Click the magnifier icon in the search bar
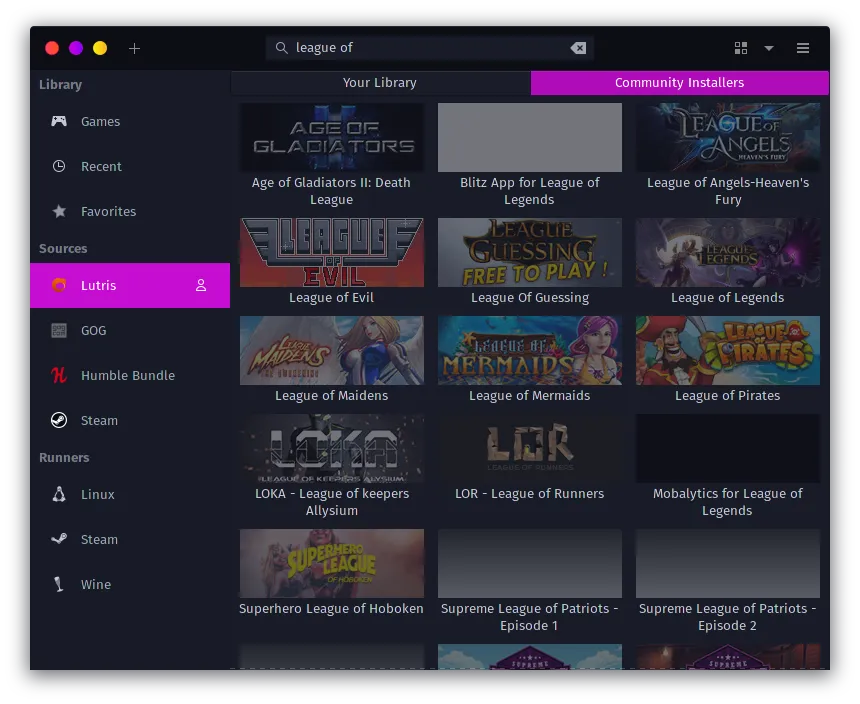The height and width of the screenshot is (704, 860). click(x=281, y=48)
